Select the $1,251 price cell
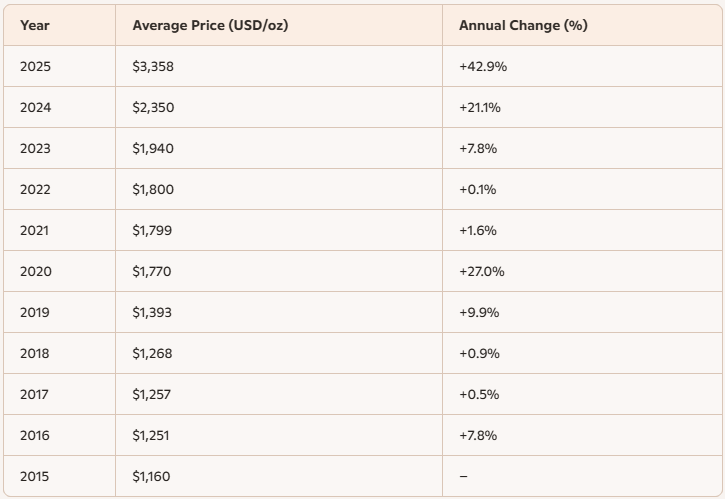This screenshot has height=499, width=725. click(x=151, y=435)
